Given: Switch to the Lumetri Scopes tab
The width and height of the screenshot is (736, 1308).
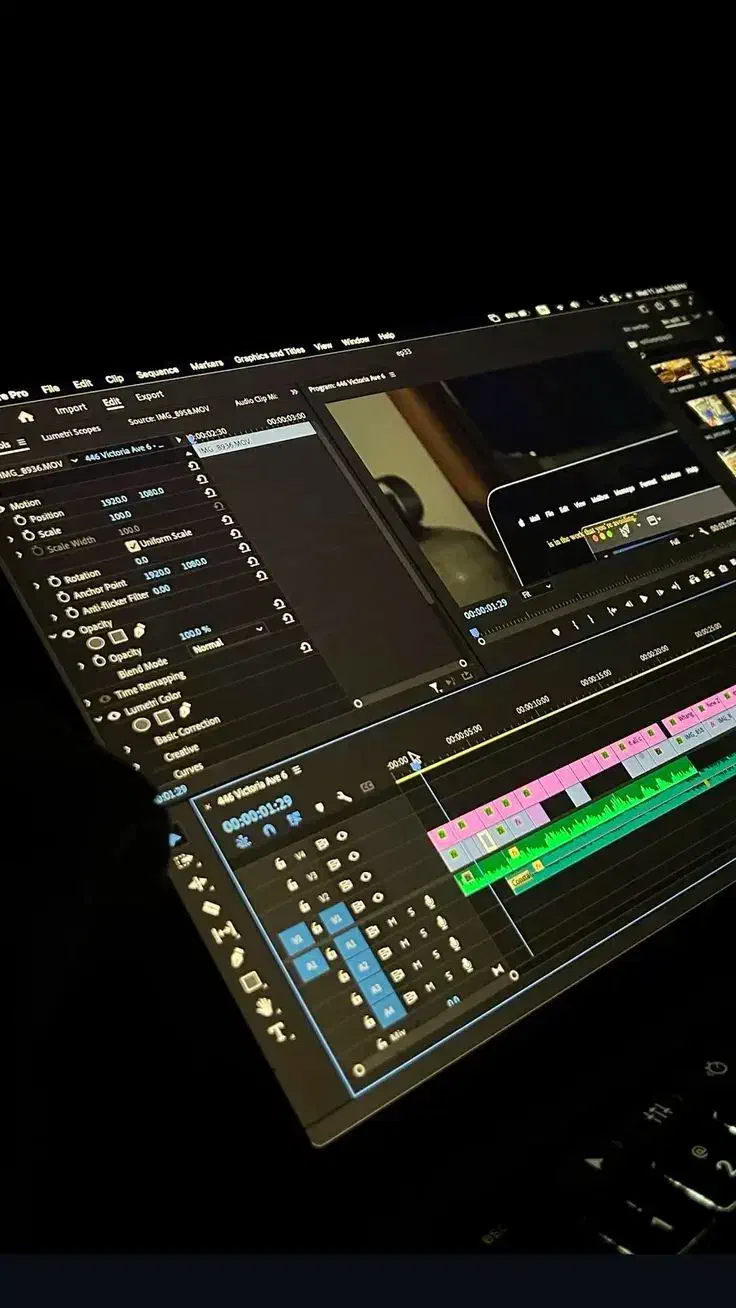Looking at the screenshot, I should (x=71, y=434).
